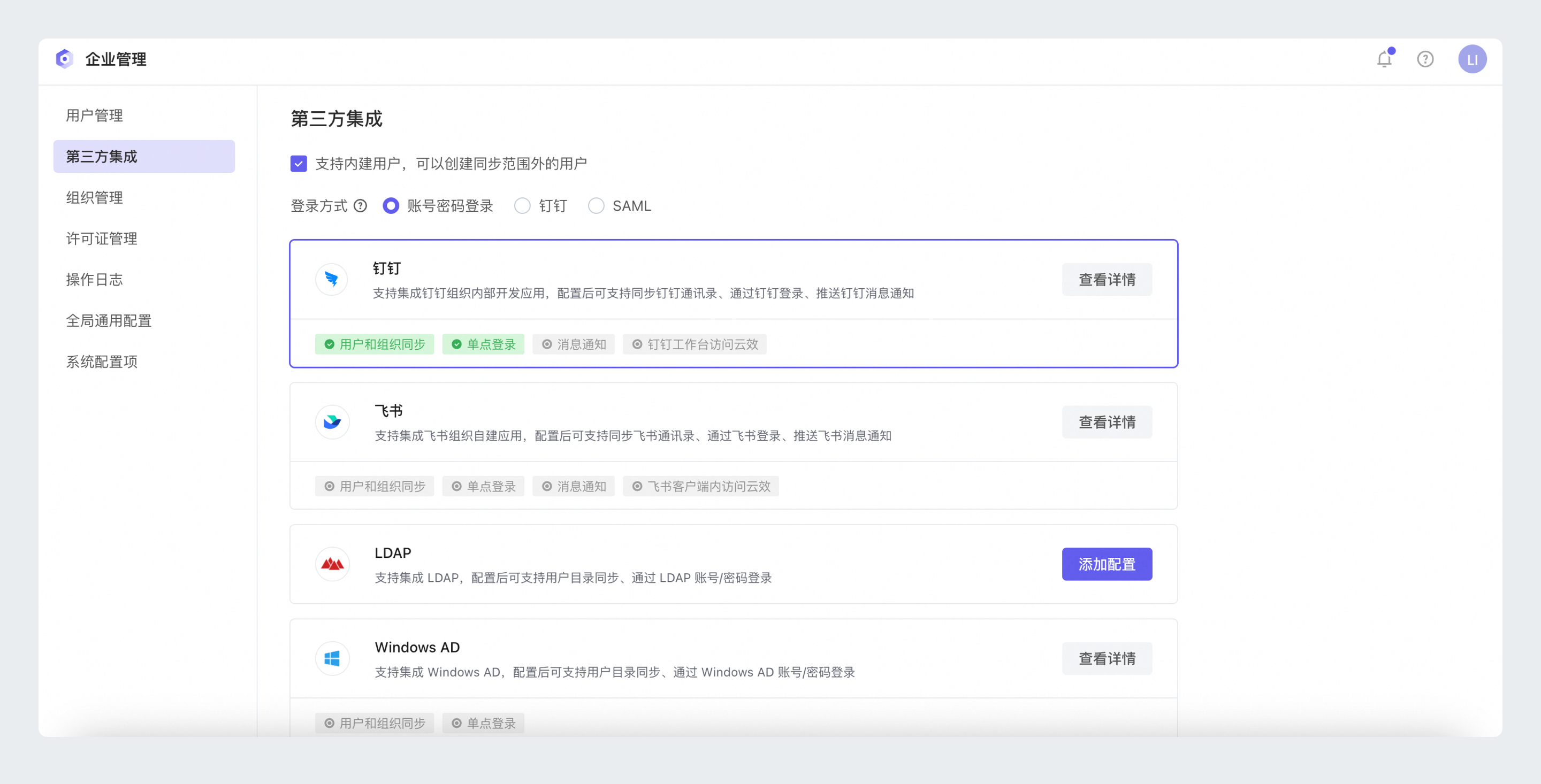
Task: Click the 企业管理 header title
Action: [x=116, y=59]
